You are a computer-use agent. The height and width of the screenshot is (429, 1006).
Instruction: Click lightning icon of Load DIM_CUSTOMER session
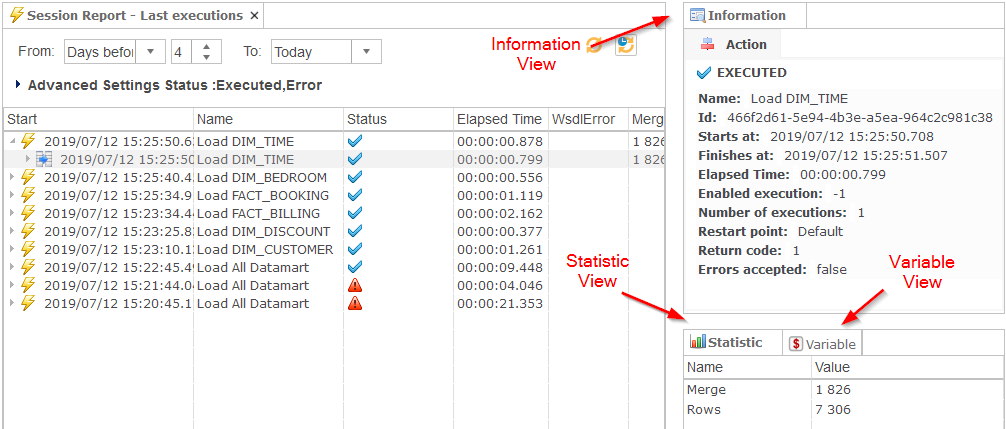coord(28,249)
